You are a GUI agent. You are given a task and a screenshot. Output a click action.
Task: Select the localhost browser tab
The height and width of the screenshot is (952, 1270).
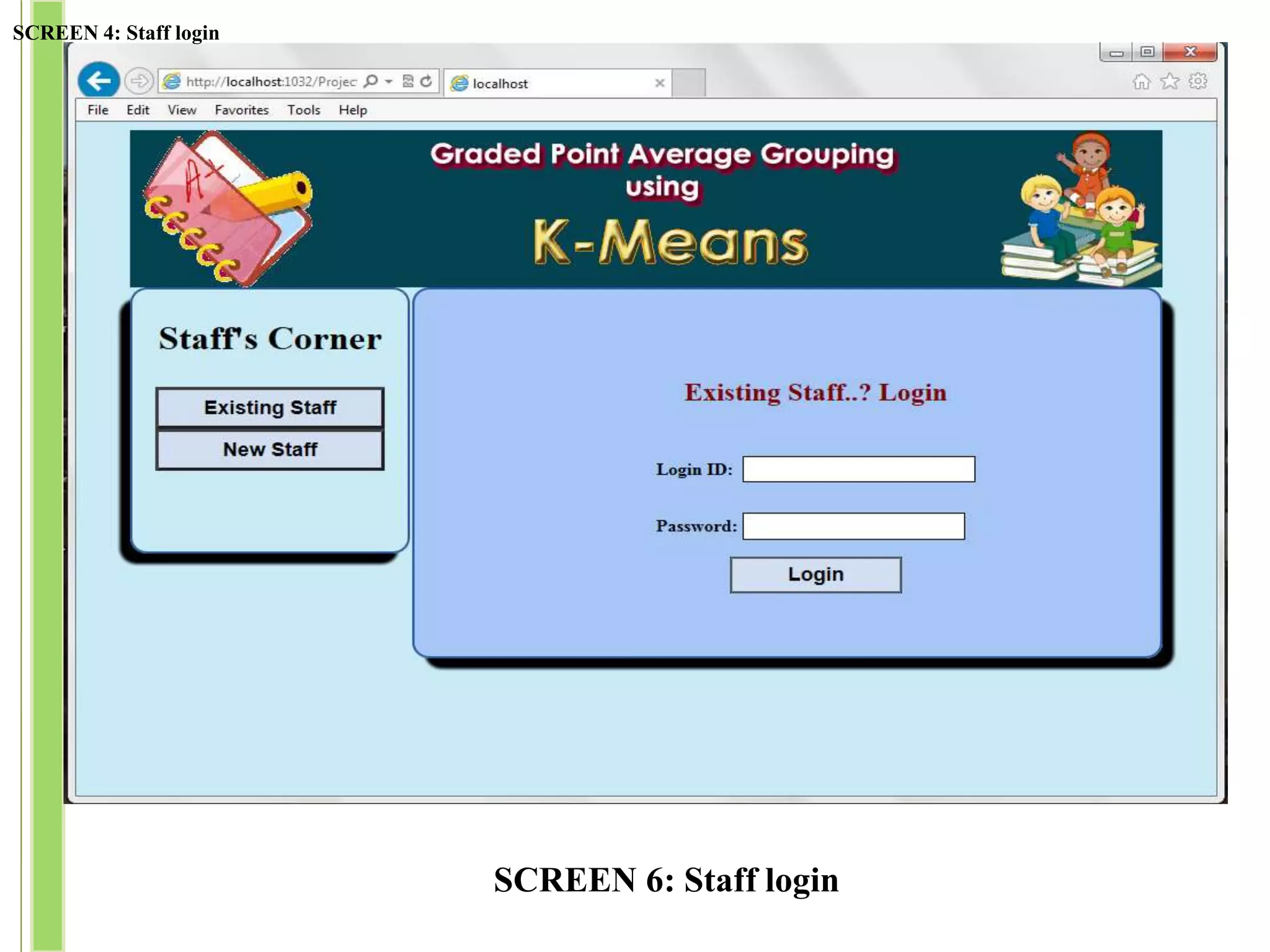(557, 83)
